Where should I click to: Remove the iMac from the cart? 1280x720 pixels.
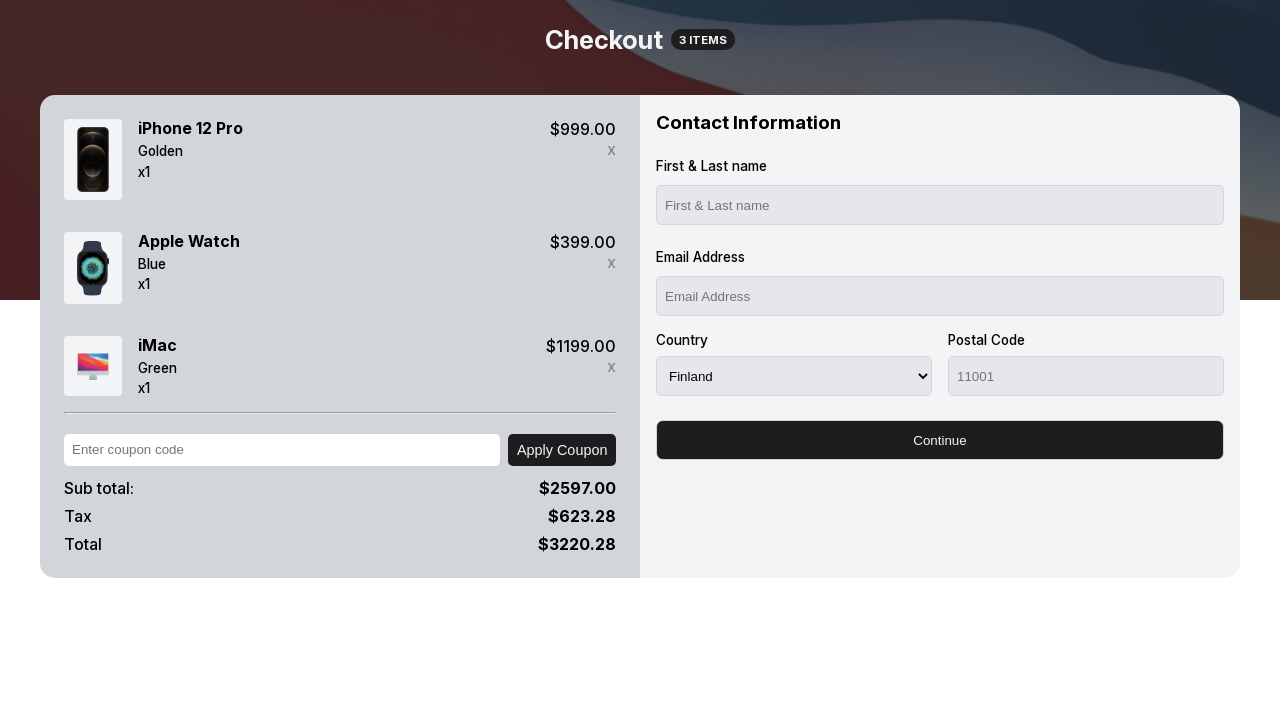(611, 367)
